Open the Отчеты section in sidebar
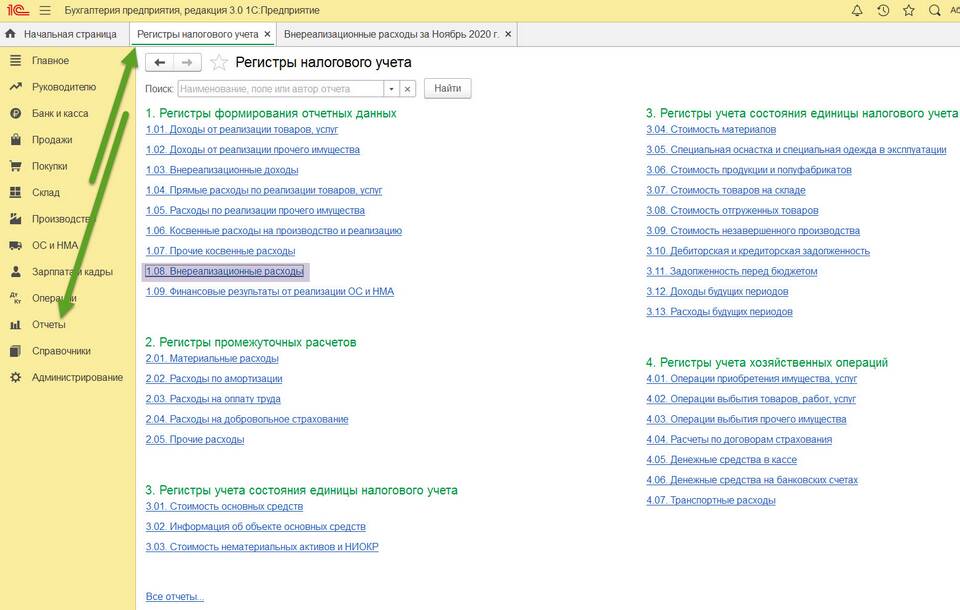 point(48,325)
